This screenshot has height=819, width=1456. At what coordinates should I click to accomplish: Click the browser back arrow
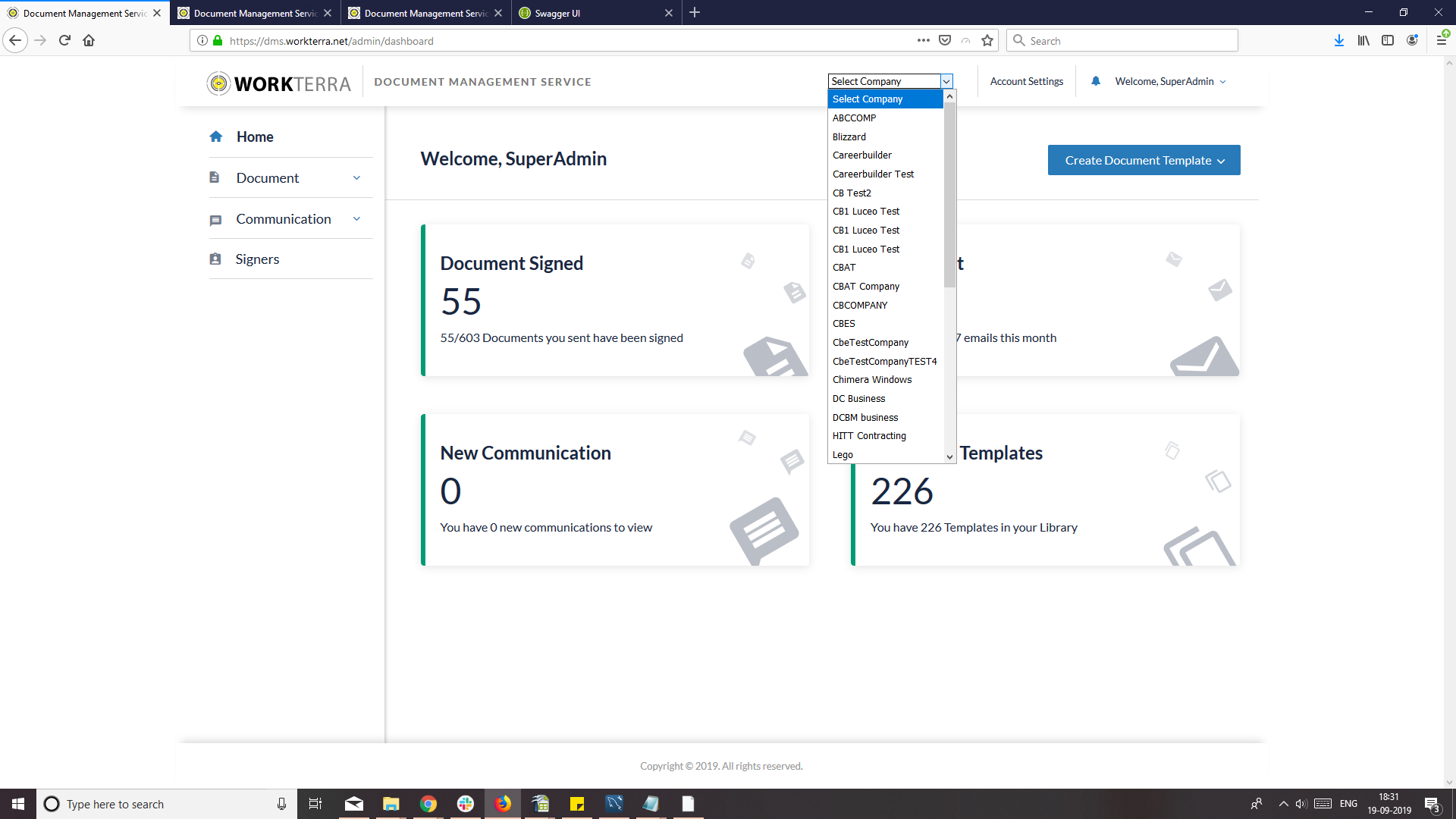click(x=15, y=40)
